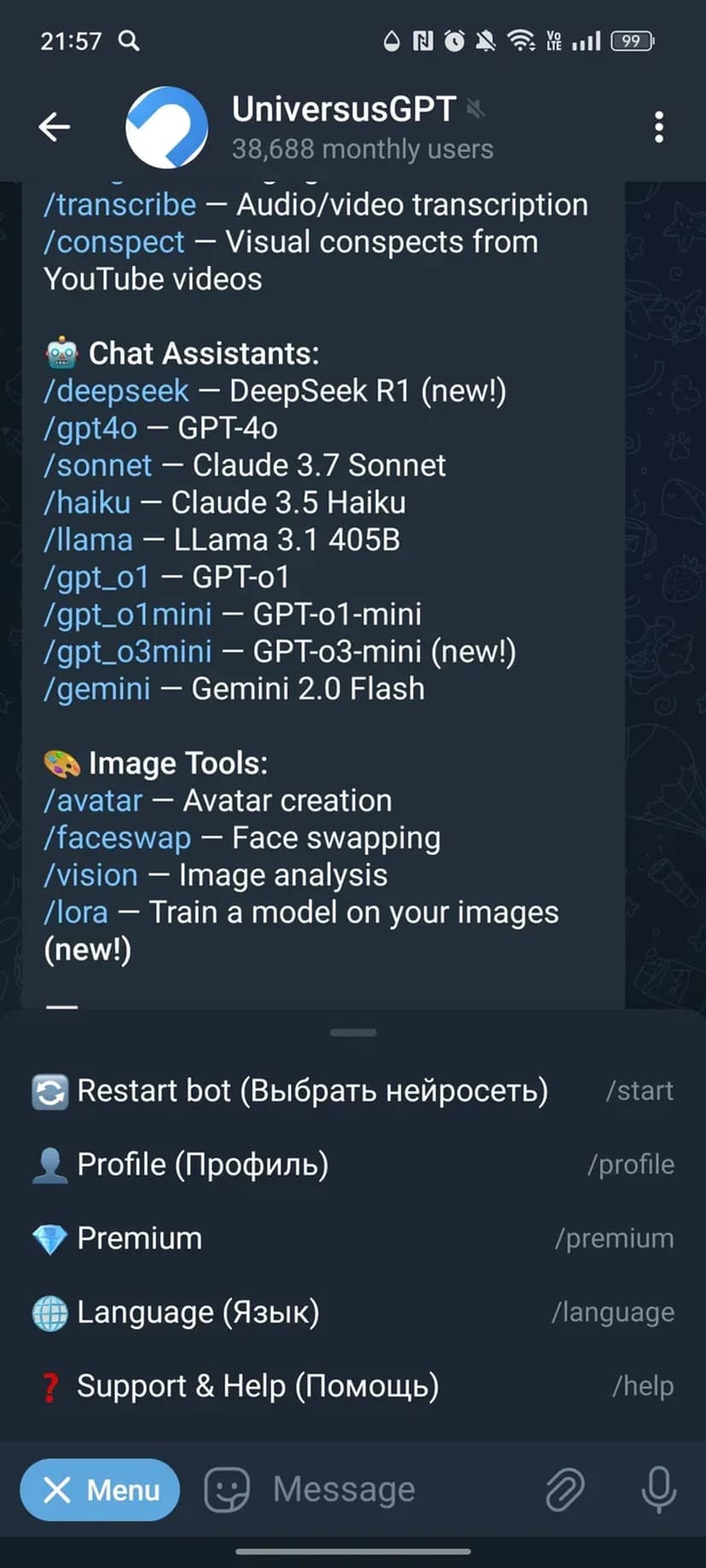Tap the microphone voice message icon
This screenshot has height=1568, width=706.
click(x=658, y=1490)
